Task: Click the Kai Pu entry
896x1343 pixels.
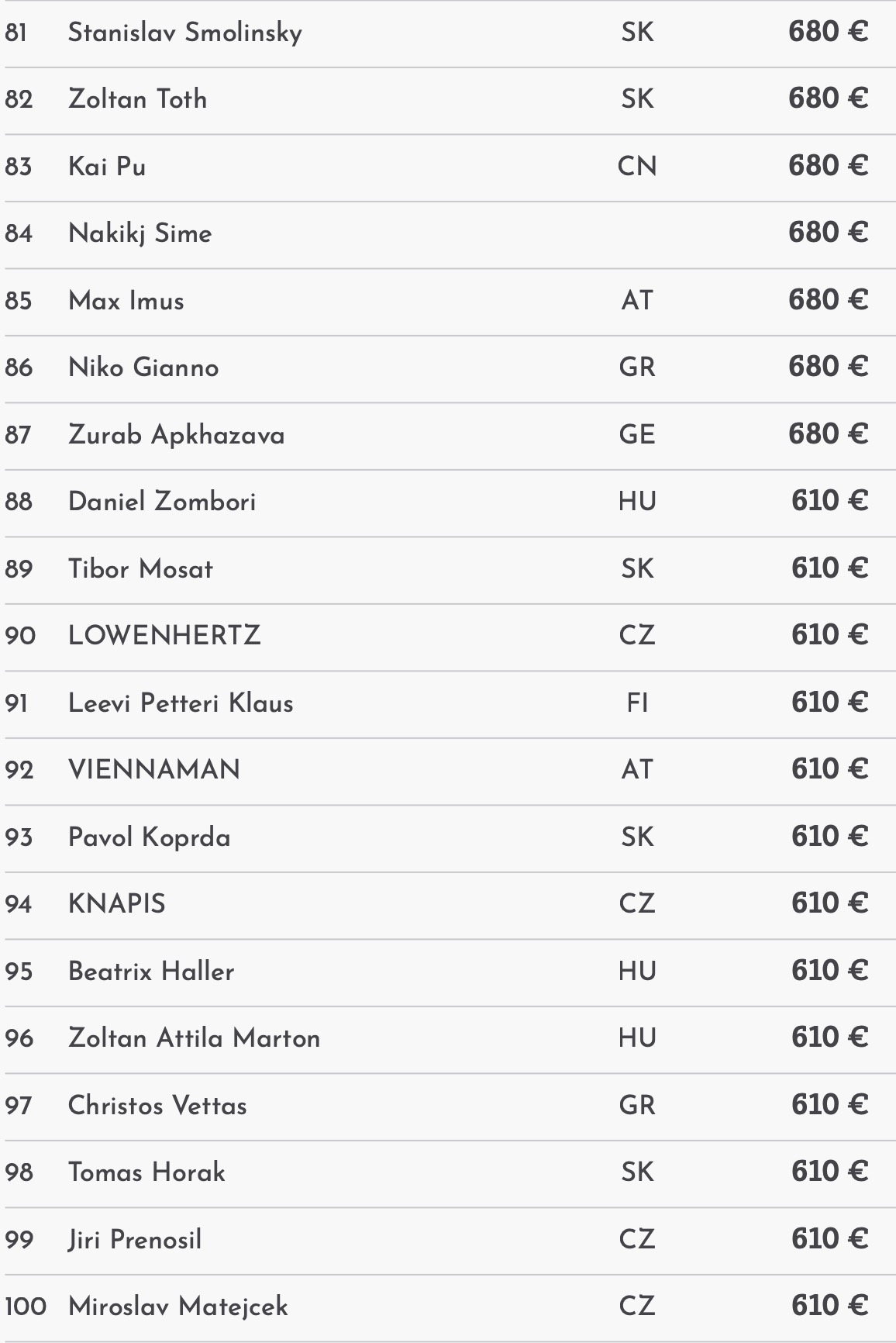Action: click(107, 167)
